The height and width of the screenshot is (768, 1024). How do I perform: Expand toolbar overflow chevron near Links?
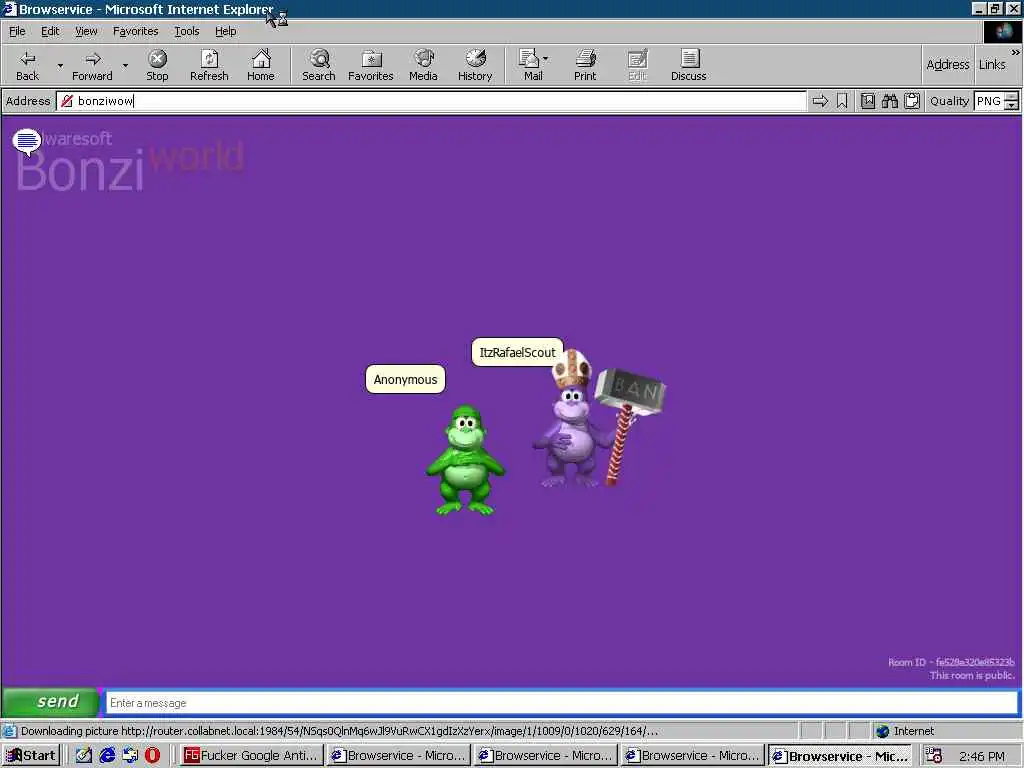1016,52
